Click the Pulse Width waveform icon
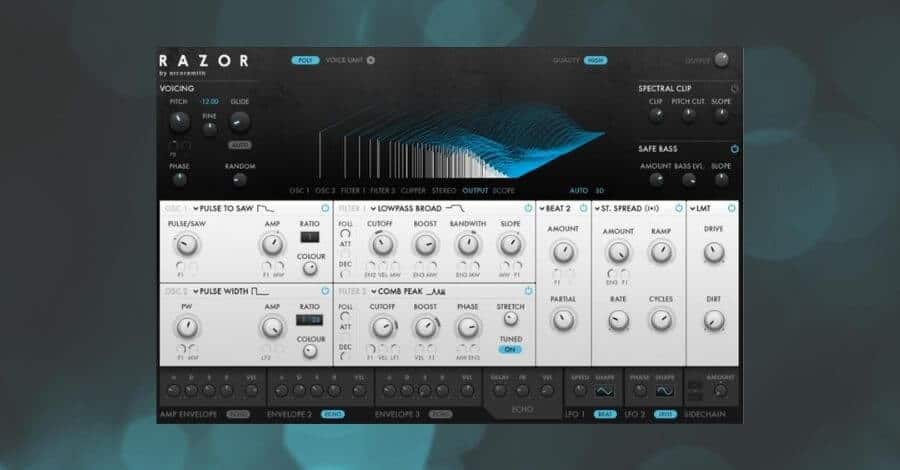The image size is (900, 470). pyautogui.click(x=259, y=292)
